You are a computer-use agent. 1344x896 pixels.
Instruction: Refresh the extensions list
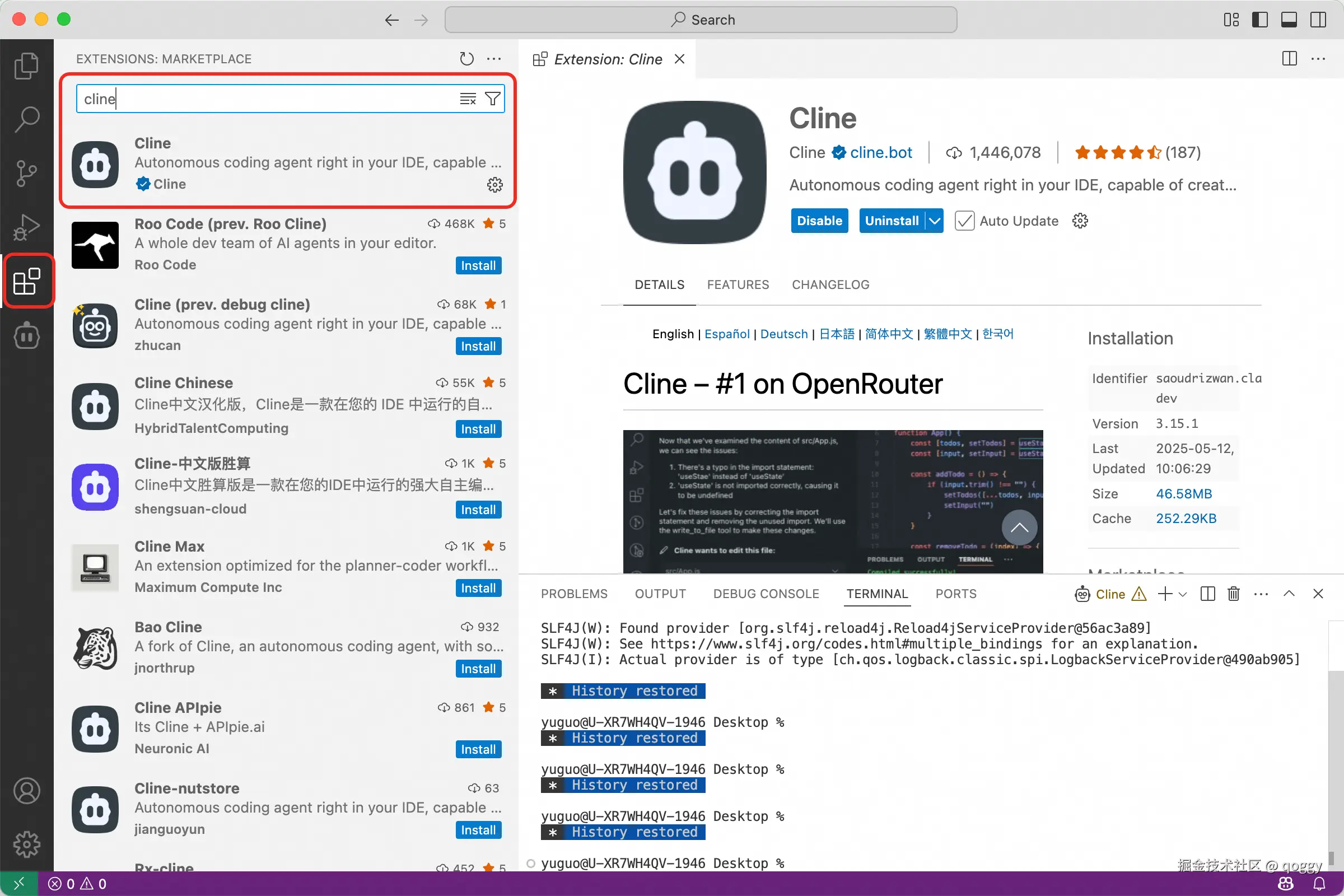point(466,58)
